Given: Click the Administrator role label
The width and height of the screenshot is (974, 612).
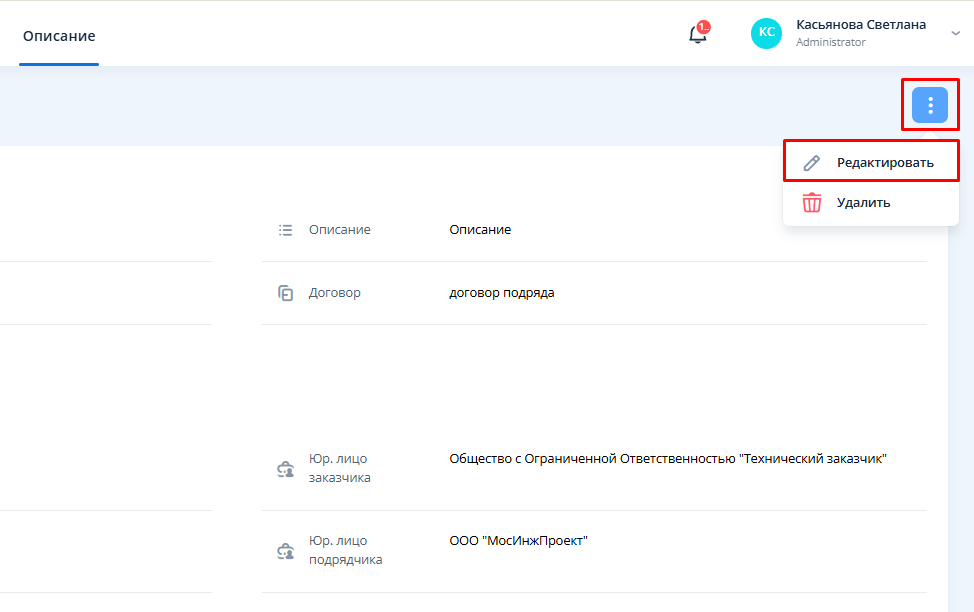Looking at the screenshot, I should click(x=830, y=43).
